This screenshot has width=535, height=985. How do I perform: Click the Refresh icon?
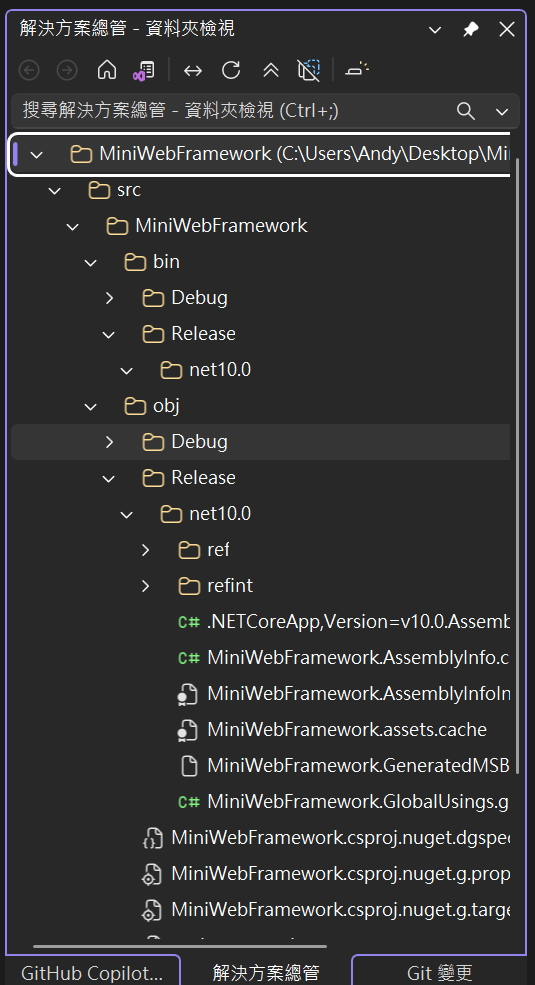231,70
